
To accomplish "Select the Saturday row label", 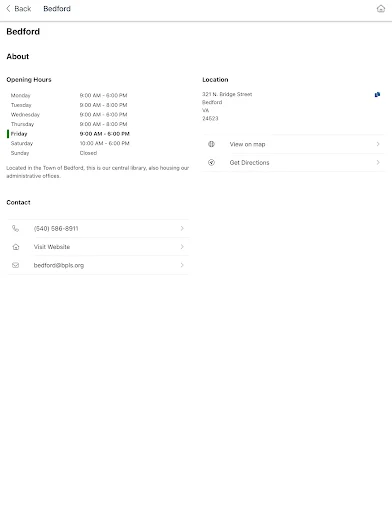I will [22, 143].
